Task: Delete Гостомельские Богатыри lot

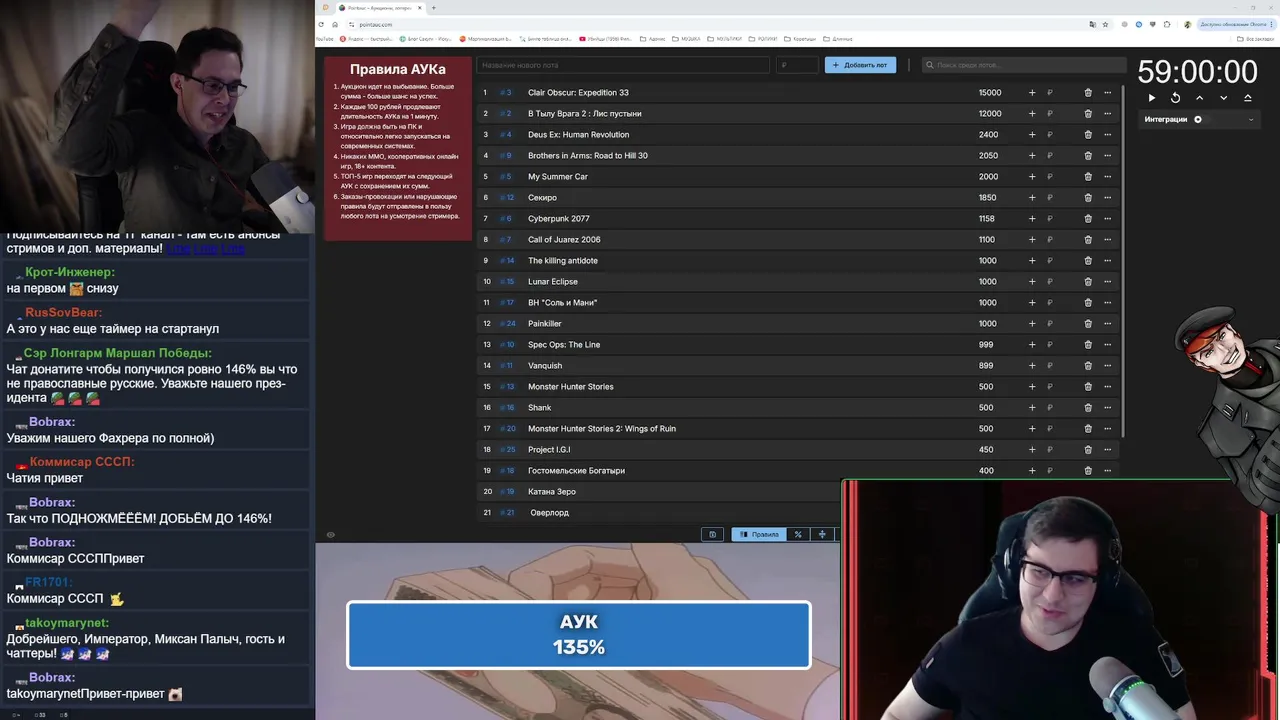Action: tap(1088, 471)
